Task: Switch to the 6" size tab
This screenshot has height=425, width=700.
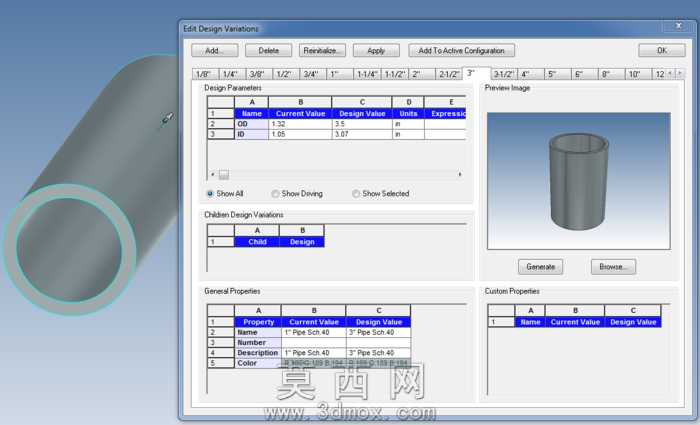Action: [585, 74]
